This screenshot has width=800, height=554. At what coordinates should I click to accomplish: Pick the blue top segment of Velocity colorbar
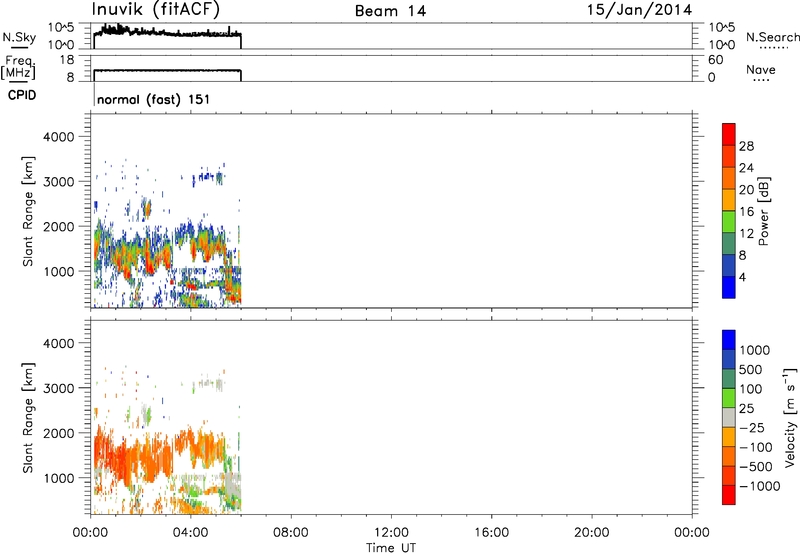(x=729, y=340)
